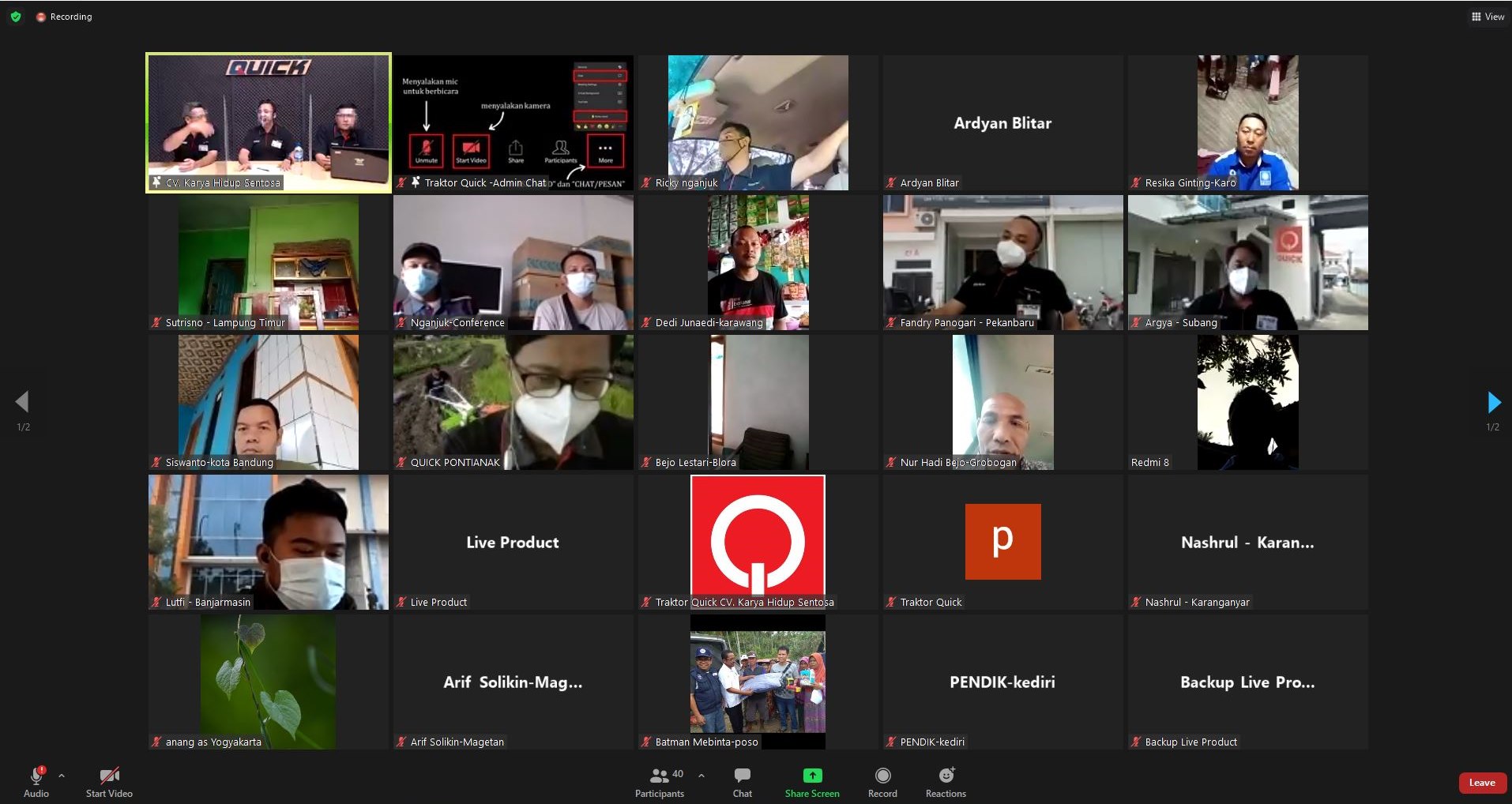Open the Reactions menu
Viewport: 1512px width, 804px height.
click(946, 782)
